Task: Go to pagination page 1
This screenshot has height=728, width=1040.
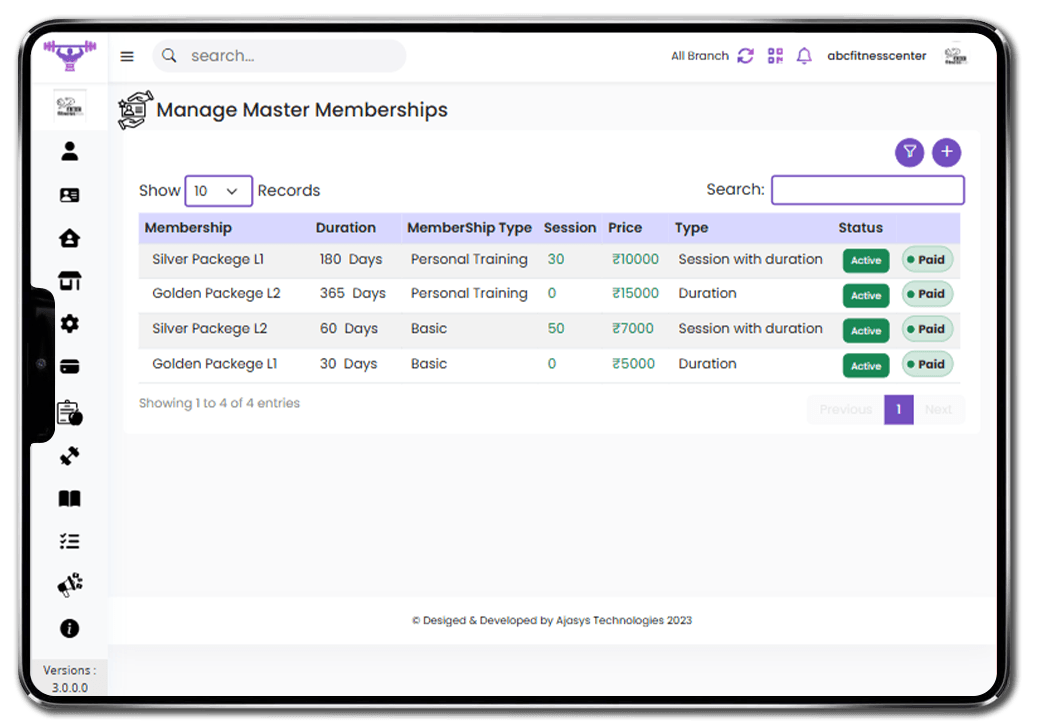Action: 898,409
